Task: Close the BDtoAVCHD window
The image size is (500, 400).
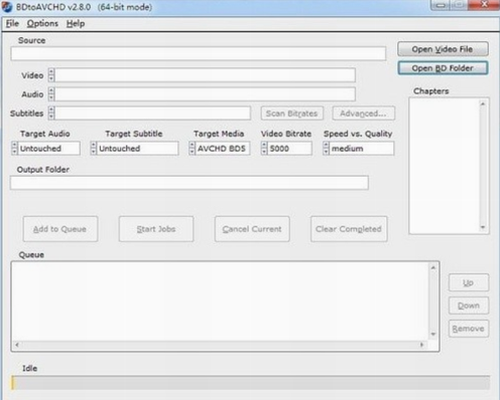Action: click(483, 5)
